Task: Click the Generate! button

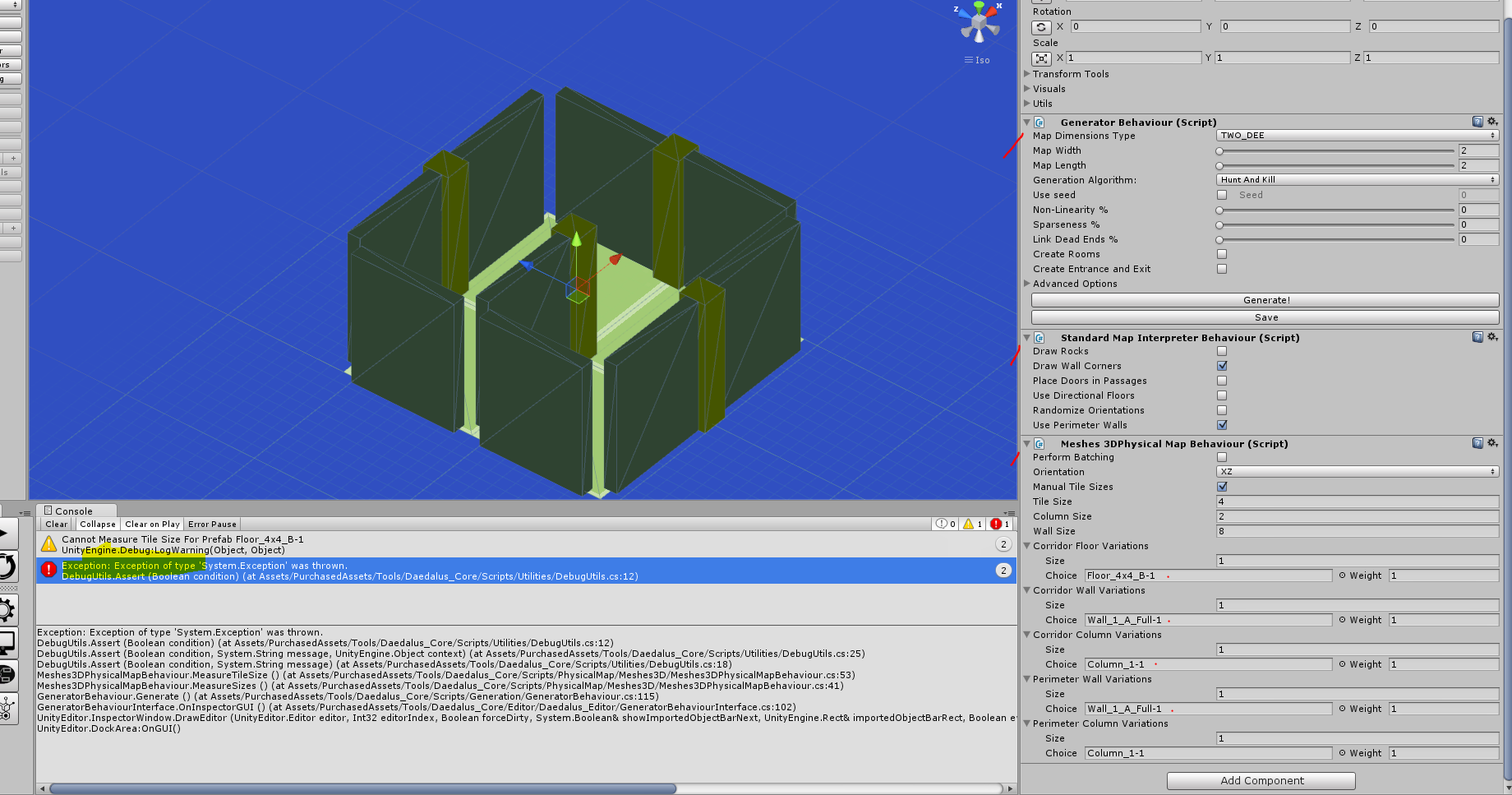Action: (1265, 300)
